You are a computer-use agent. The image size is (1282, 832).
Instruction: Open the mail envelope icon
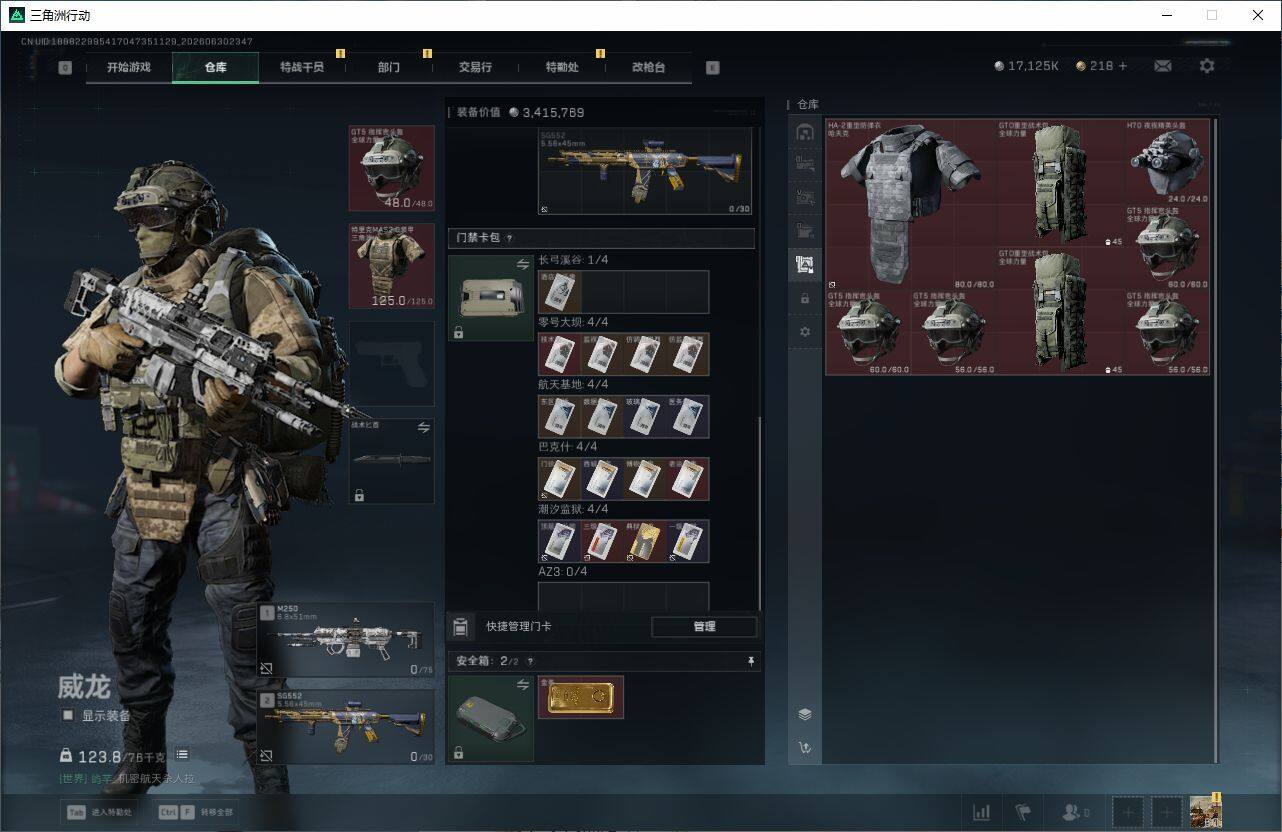point(1163,66)
